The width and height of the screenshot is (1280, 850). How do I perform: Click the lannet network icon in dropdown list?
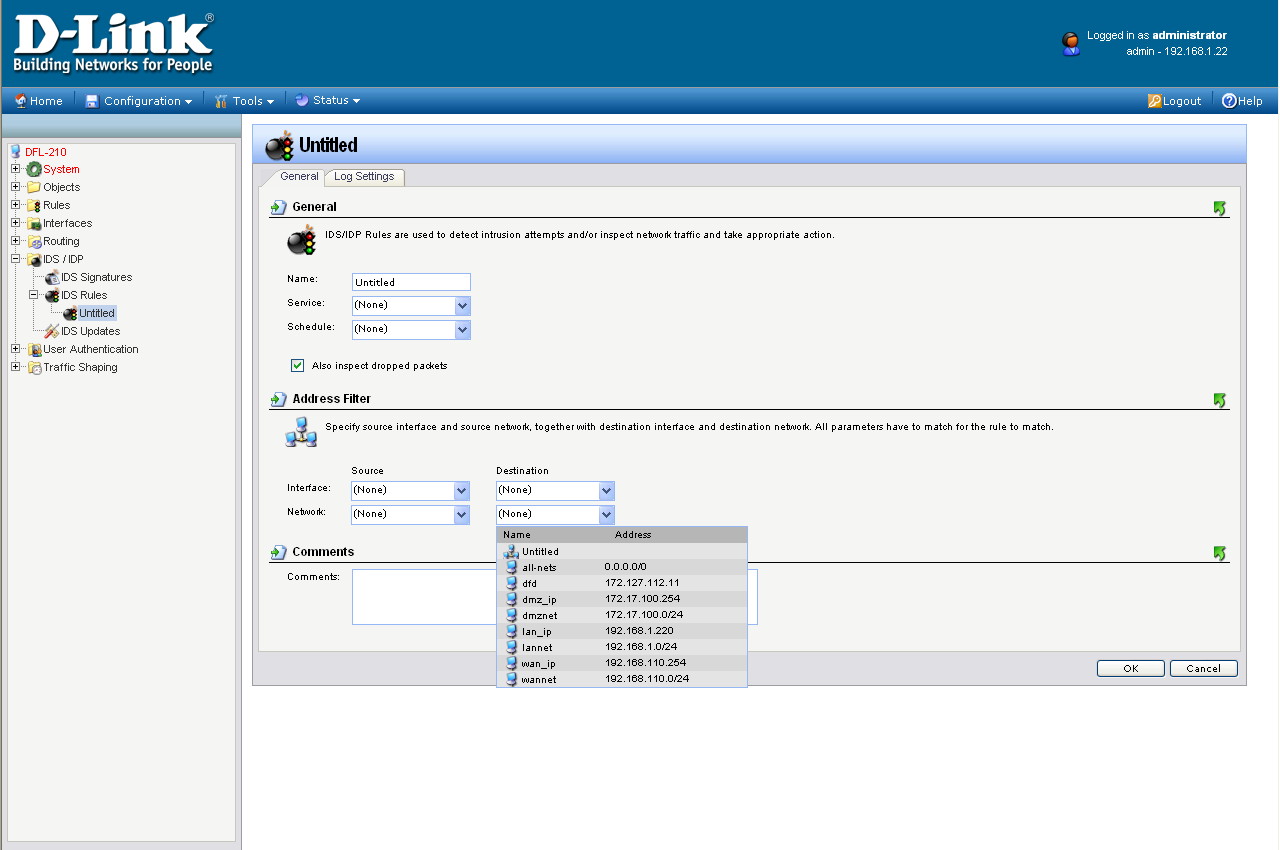(x=512, y=647)
